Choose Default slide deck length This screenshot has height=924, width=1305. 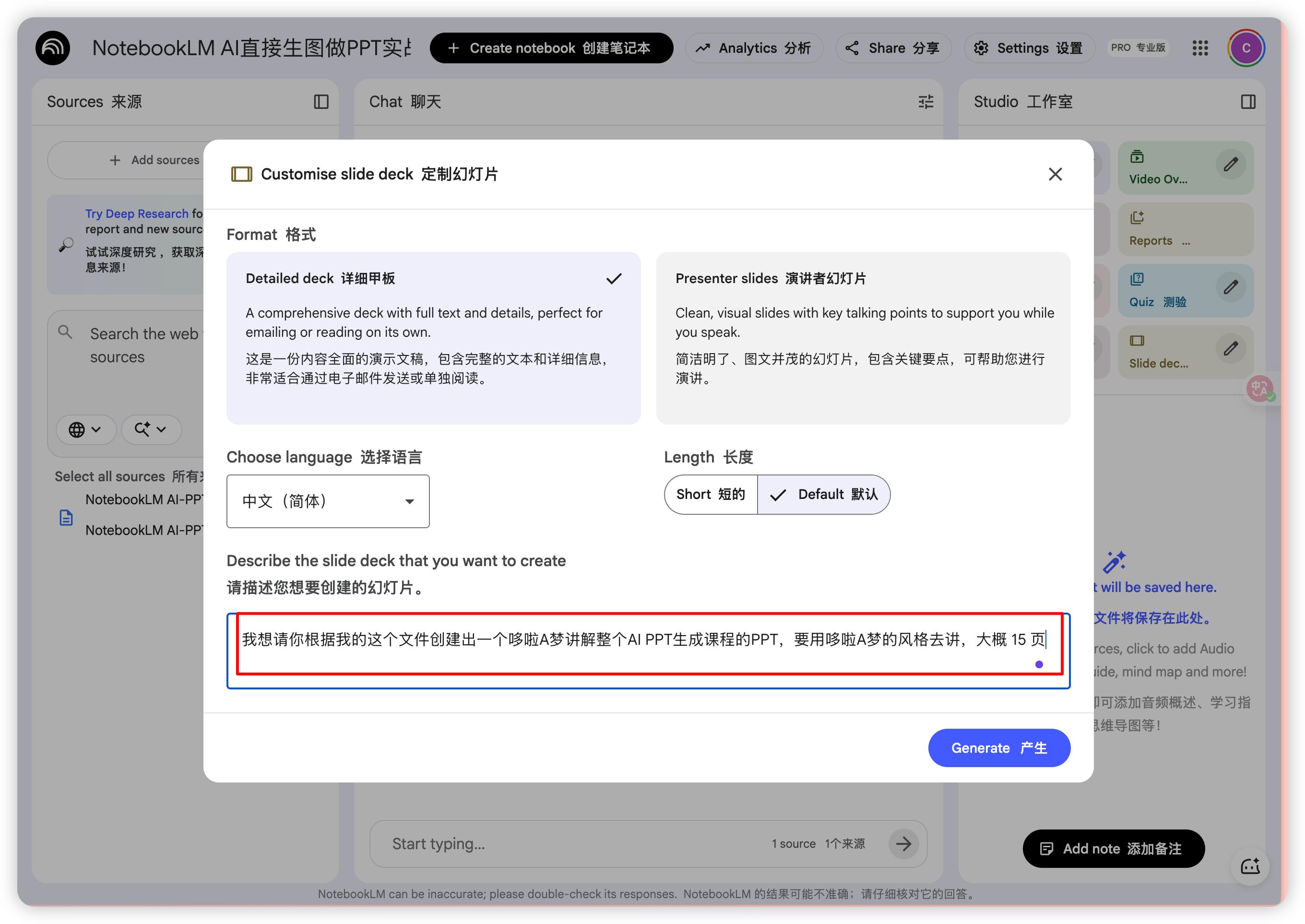(x=824, y=494)
